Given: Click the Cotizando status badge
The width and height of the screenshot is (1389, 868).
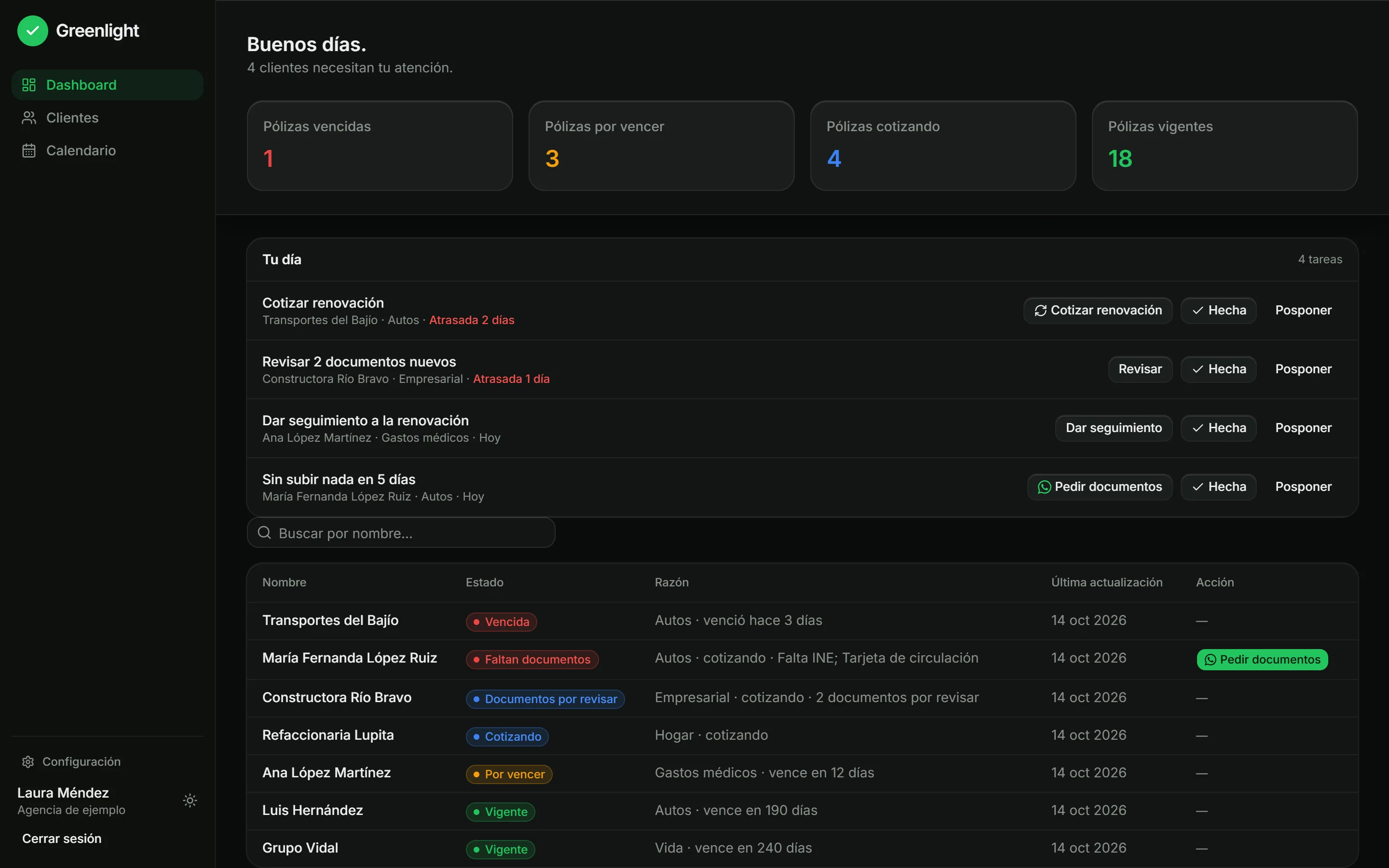Looking at the screenshot, I should coord(507,736).
